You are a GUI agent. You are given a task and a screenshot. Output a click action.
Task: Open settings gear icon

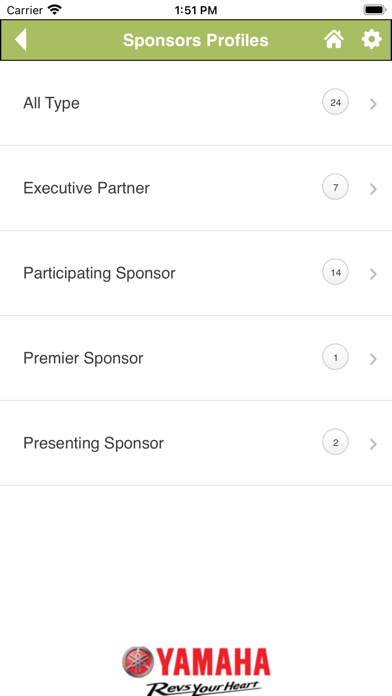pyautogui.click(x=372, y=39)
